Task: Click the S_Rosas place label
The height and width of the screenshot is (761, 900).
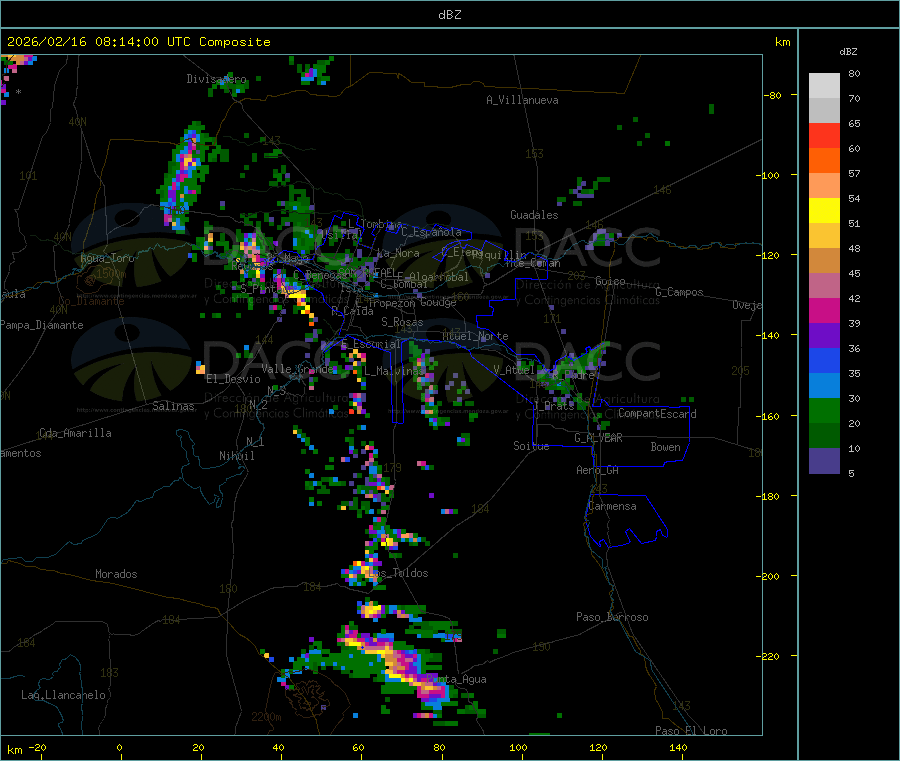Action: click(402, 322)
